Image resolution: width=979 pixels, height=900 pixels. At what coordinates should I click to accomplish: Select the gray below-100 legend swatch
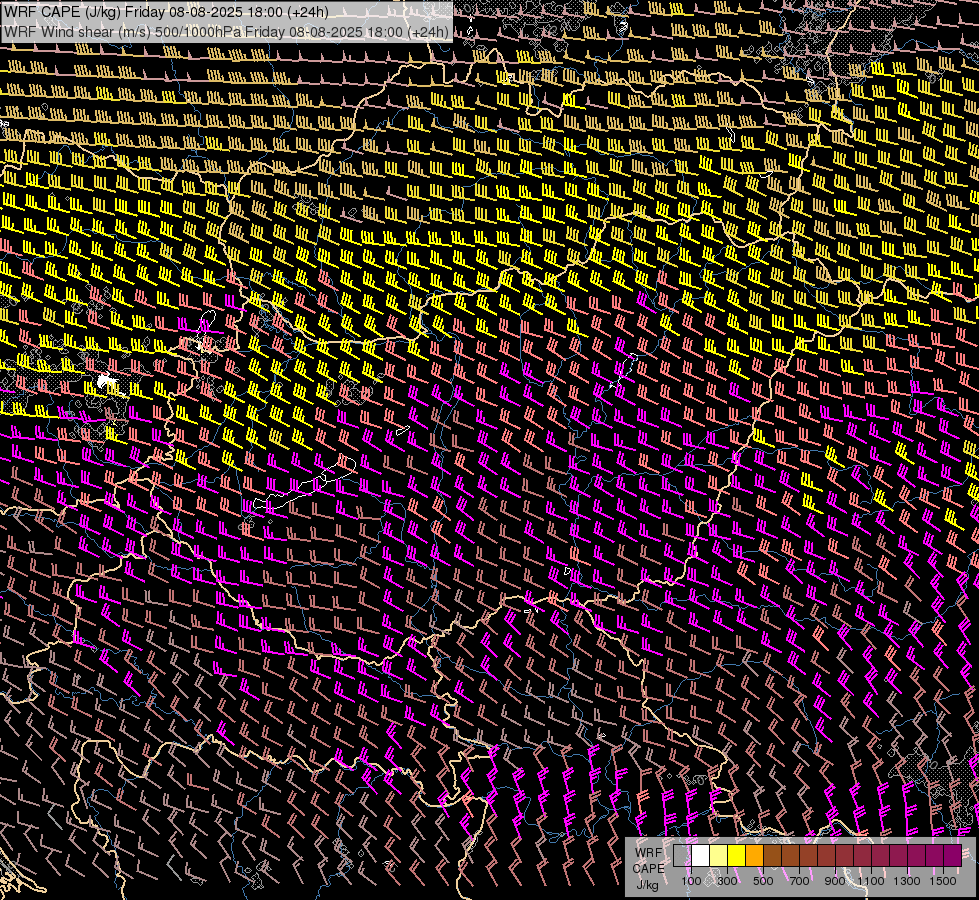coord(682,855)
